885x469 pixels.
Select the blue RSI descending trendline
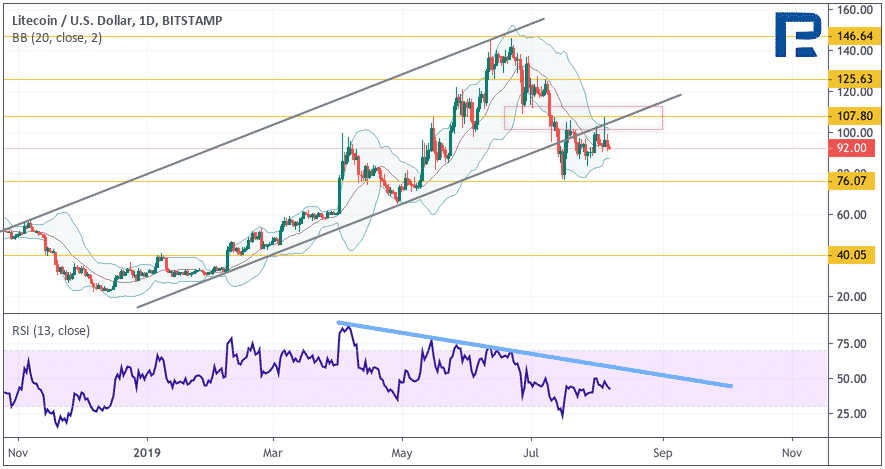pyautogui.click(x=534, y=354)
